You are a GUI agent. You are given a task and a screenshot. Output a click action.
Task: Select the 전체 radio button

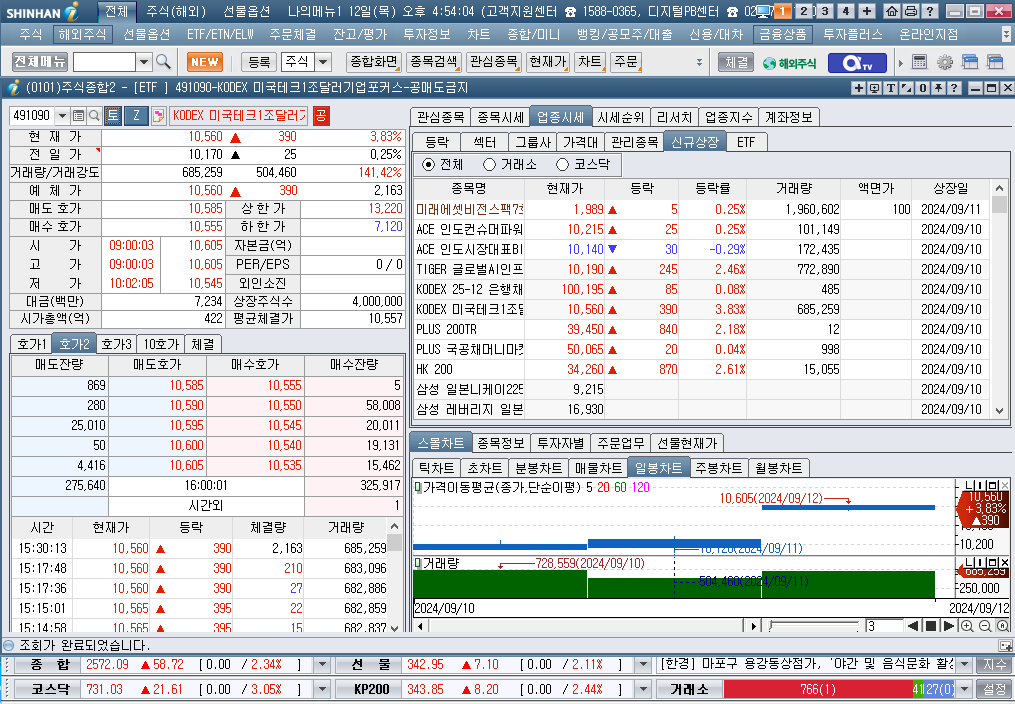[428, 164]
